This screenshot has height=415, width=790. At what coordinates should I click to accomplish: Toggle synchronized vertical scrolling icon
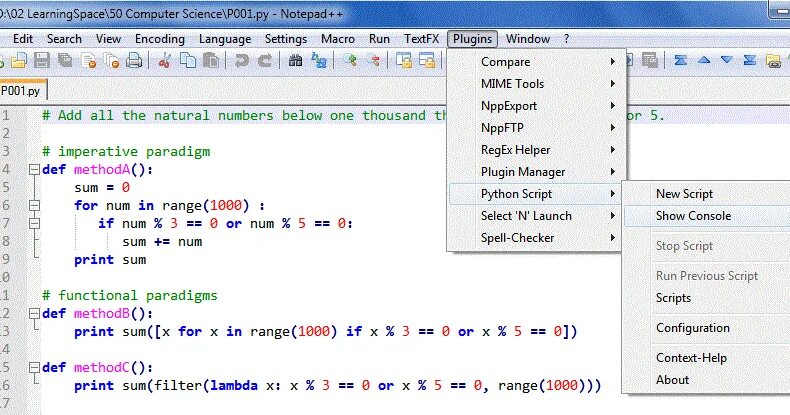coord(404,60)
